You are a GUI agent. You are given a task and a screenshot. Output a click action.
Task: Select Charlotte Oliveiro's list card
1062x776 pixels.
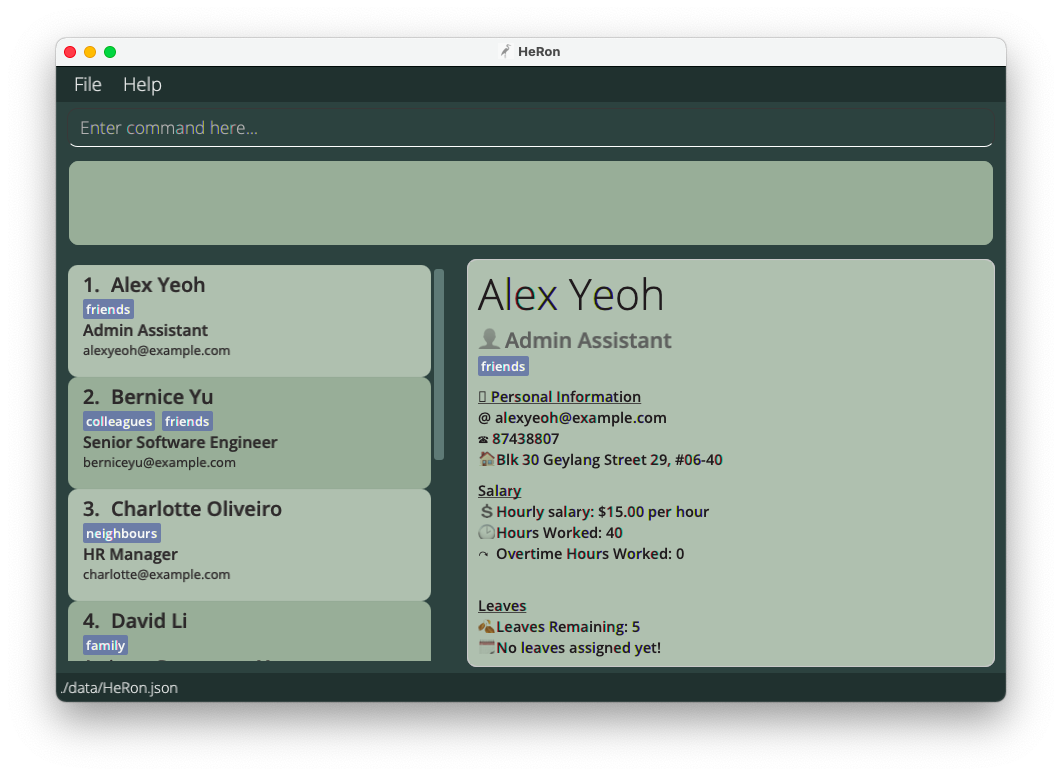tap(249, 545)
